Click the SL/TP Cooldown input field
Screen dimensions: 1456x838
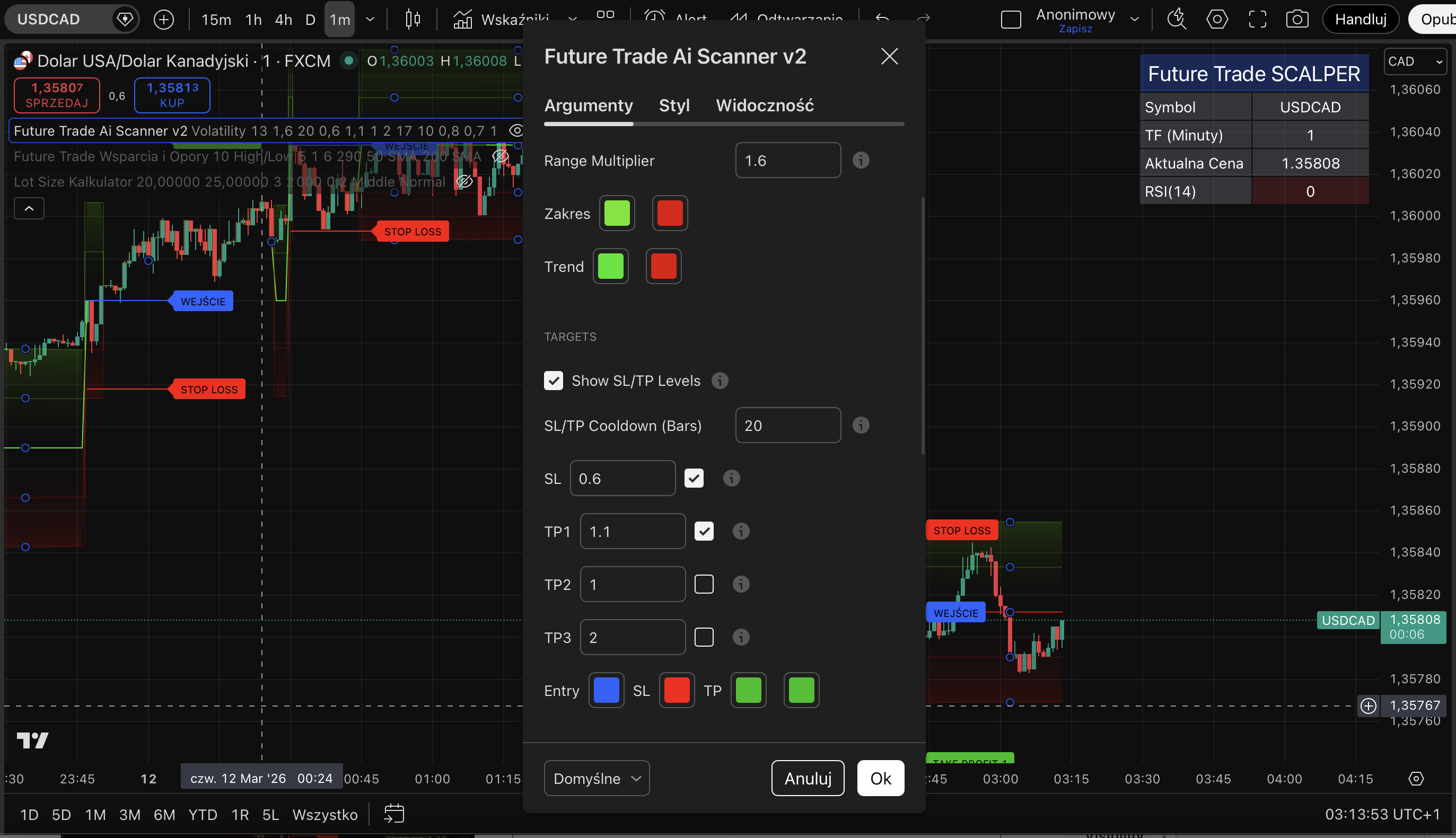787,425
